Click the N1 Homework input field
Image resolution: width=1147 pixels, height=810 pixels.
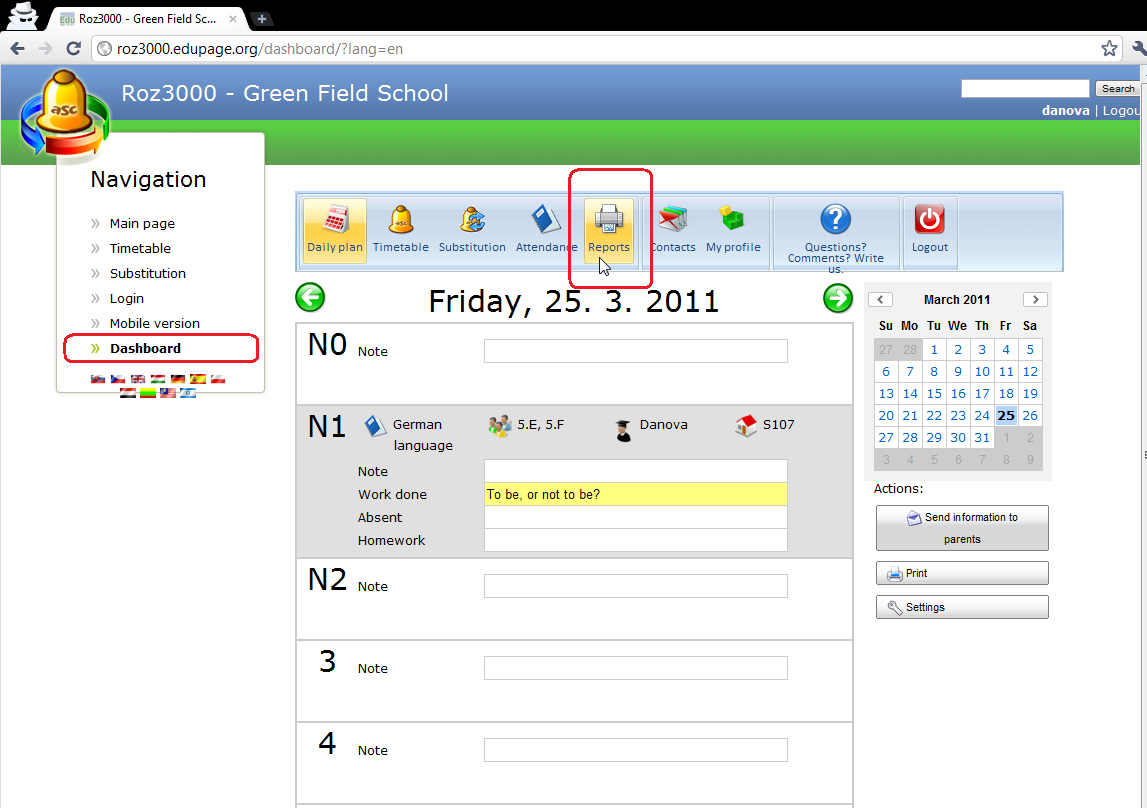pyautogui.click(x=635, y=541)
